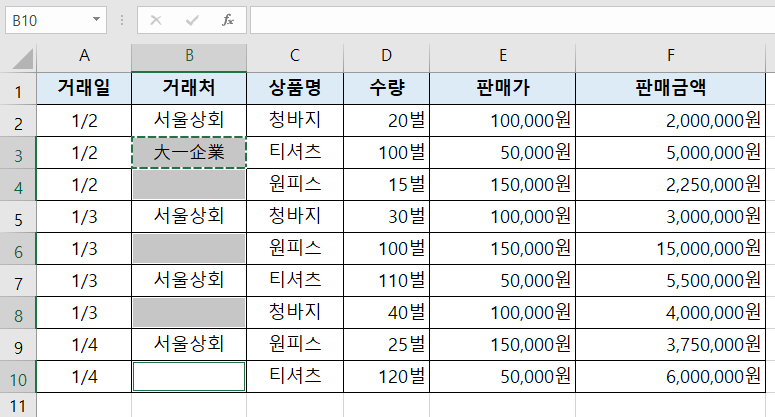Select column D header

[387, 56]
